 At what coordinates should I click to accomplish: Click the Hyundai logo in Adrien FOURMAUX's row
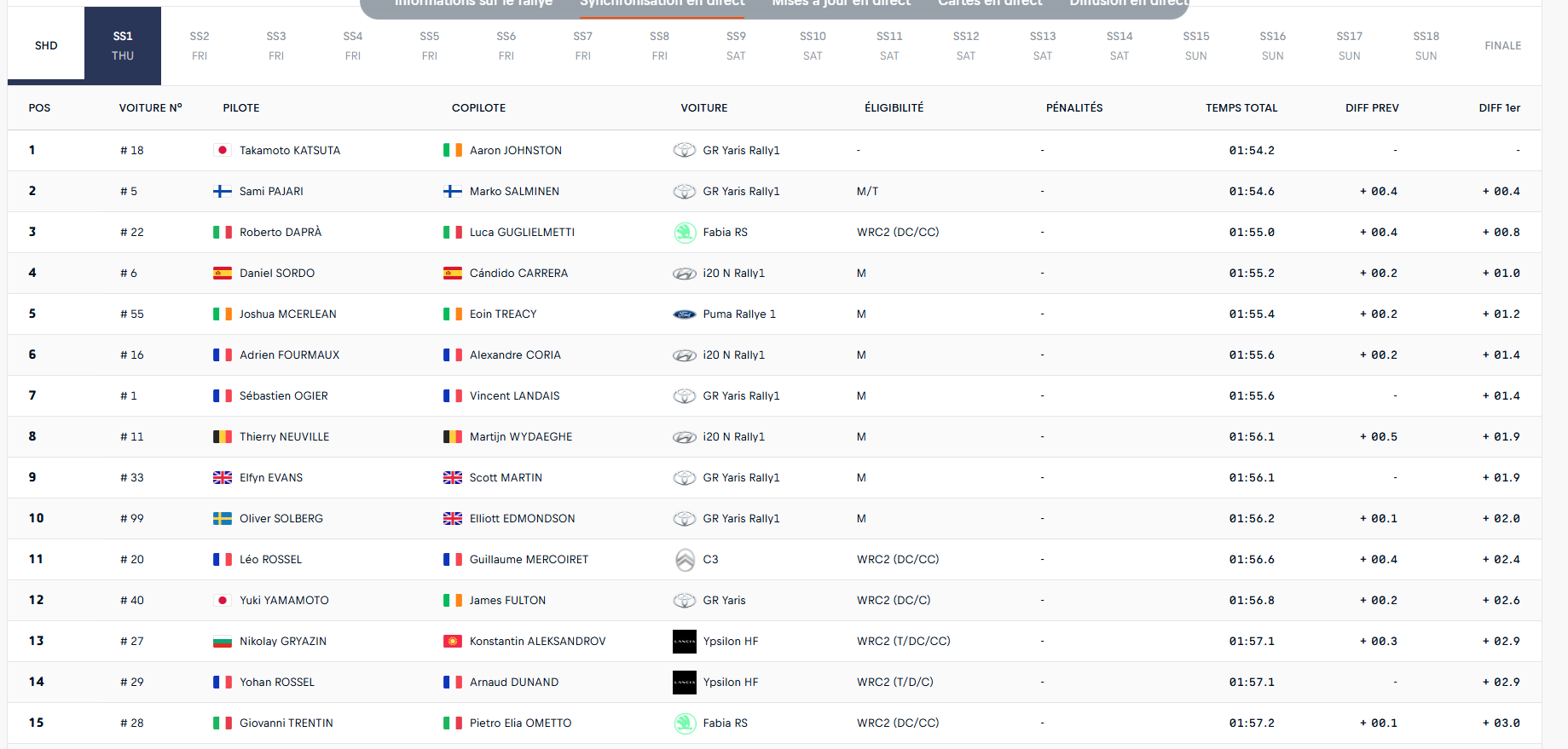(685, 354)
